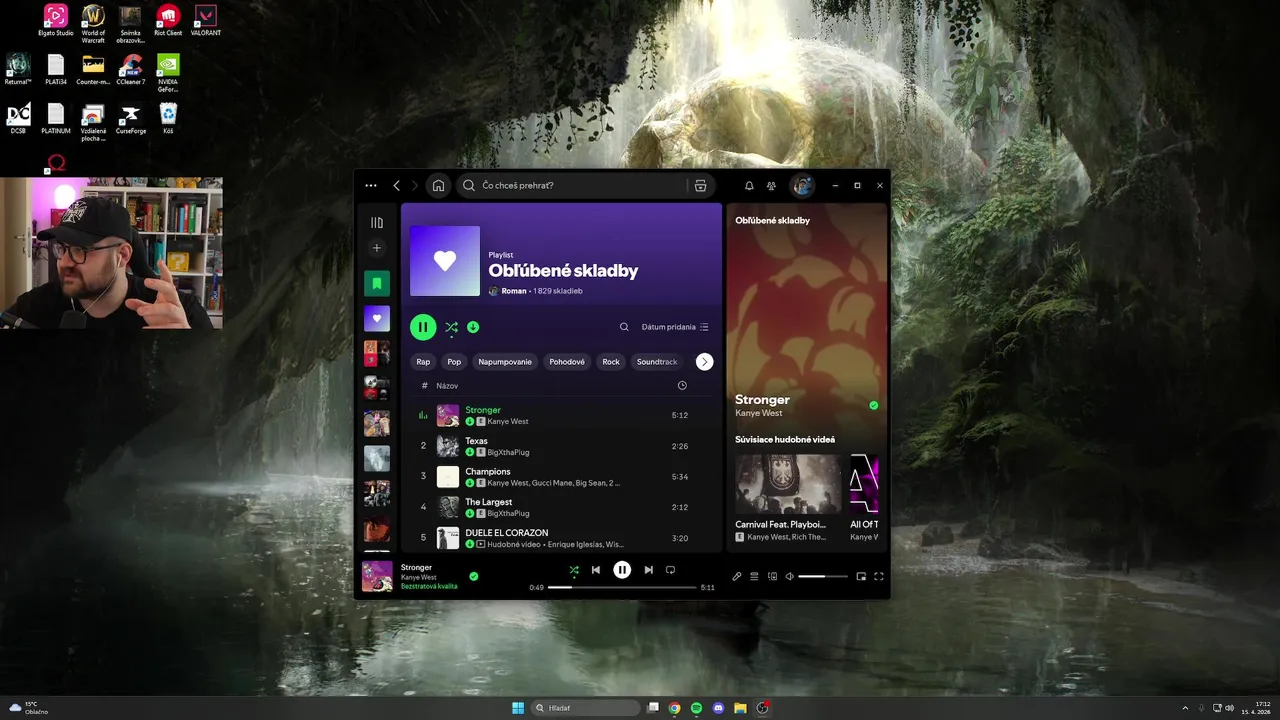The image size is (1280, 720).
Task: Select the Soundtrack filter chip
Action: pyautogui.click(x=657, y=362)
